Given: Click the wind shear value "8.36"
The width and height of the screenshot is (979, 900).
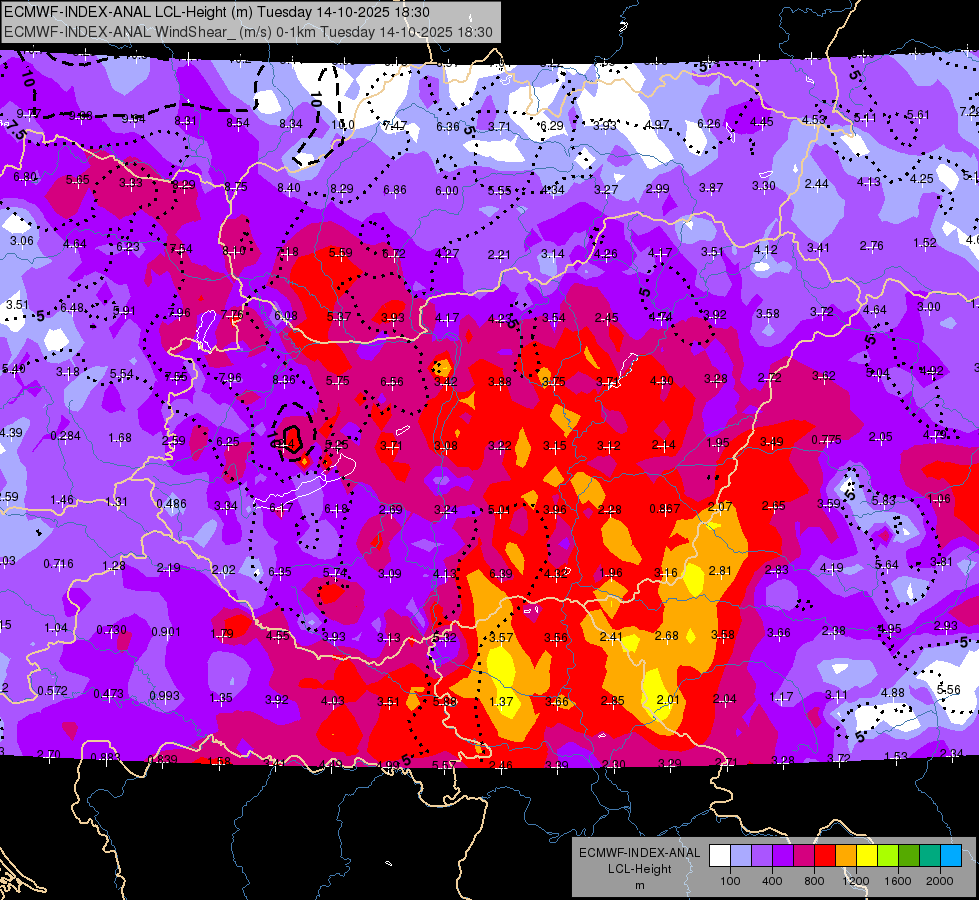Looking at the screenshot, I should [x=284, y=380].
